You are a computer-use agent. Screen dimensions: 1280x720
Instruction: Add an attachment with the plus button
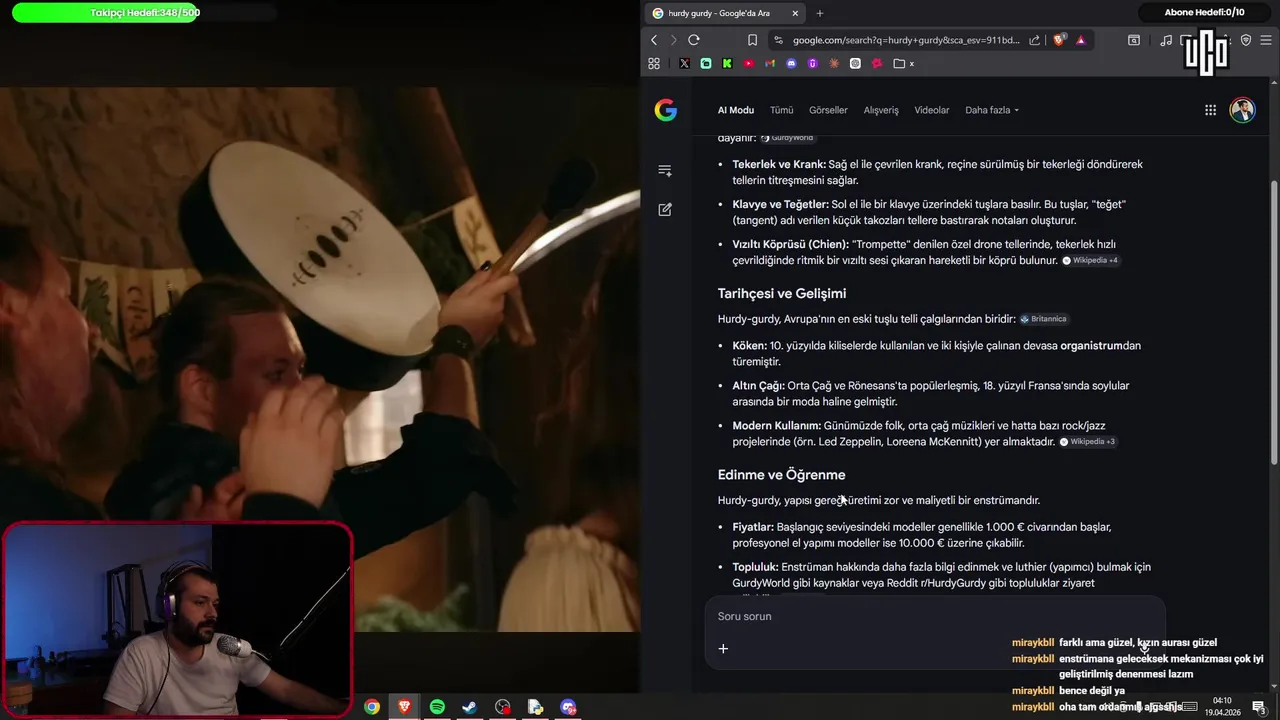click(x=723, y=648)
